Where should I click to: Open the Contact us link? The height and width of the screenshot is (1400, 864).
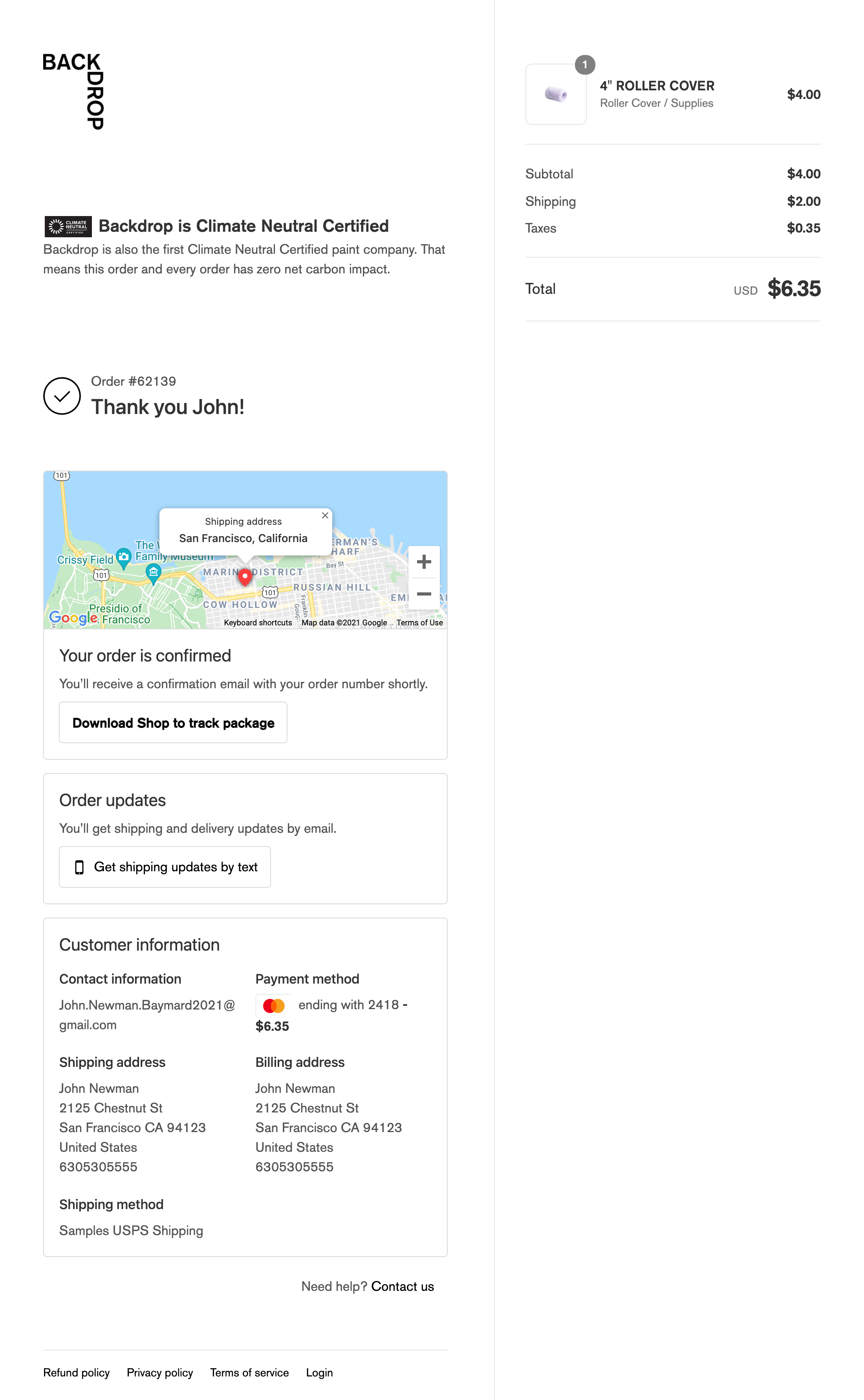click(402, 1286)
